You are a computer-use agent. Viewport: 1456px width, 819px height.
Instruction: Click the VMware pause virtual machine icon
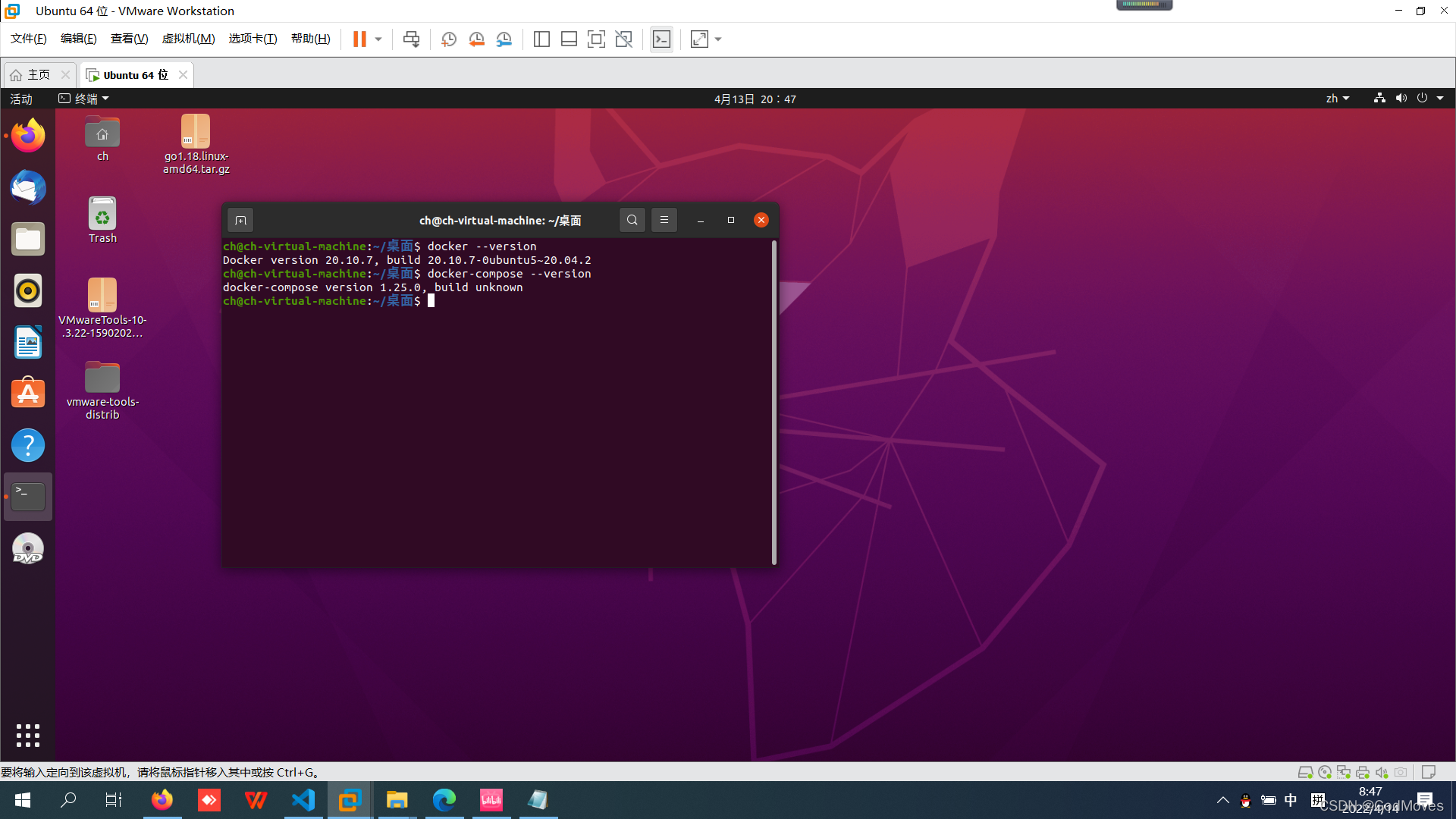pyautogui.click(x=359, y=39)
